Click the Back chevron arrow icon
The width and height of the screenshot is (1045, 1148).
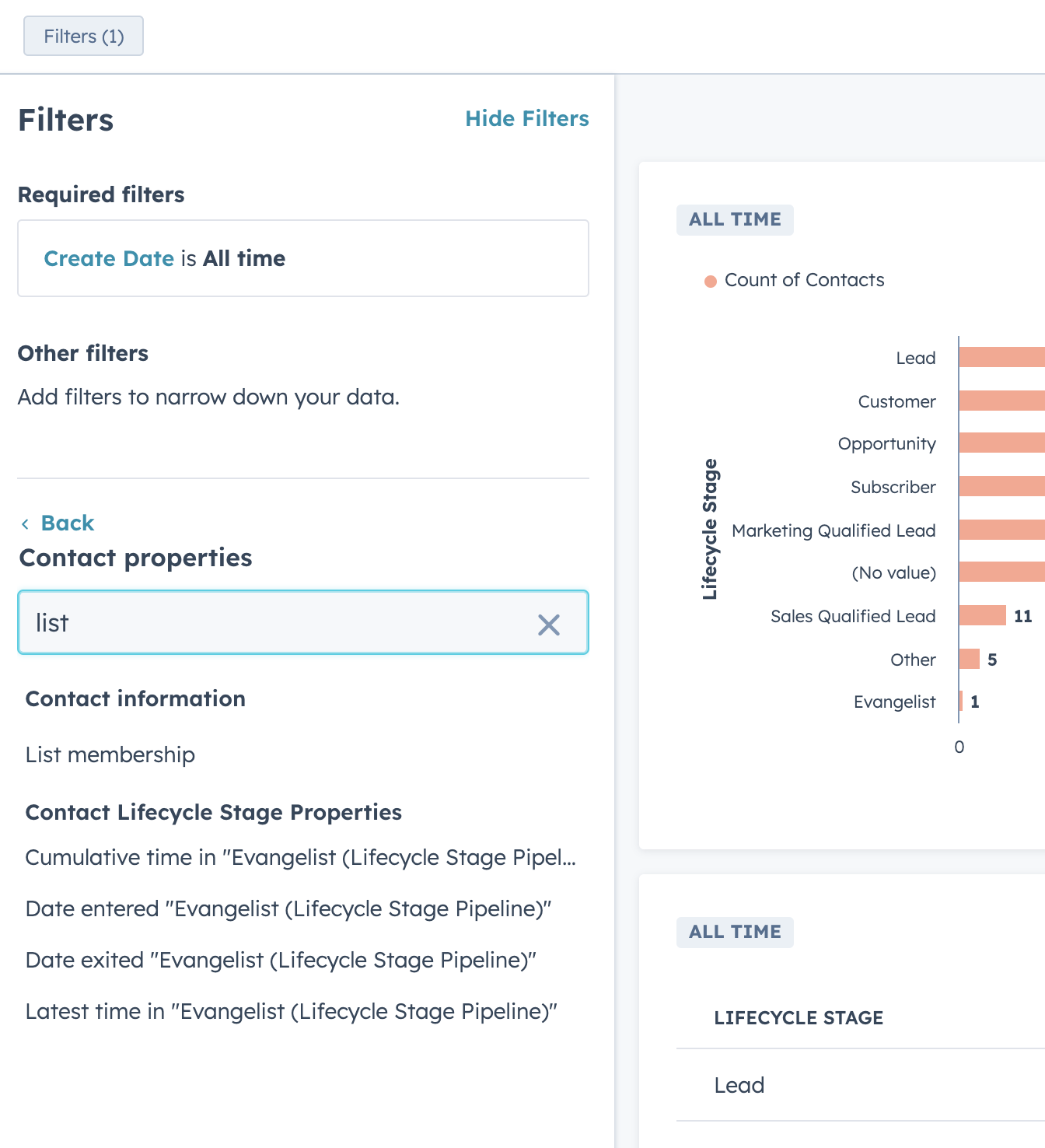click(x=26, y=524)
